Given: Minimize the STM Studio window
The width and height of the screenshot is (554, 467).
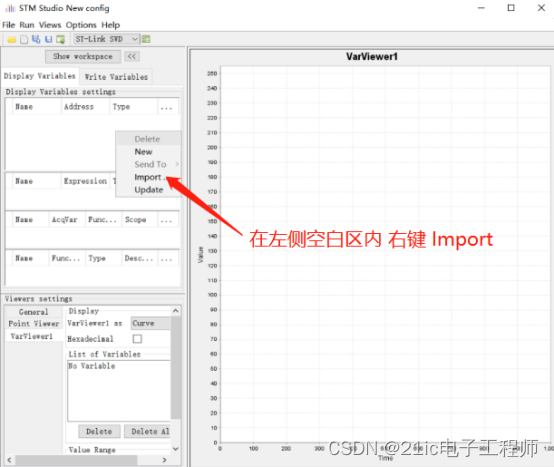Looking at the screenshot, I should [x=481, y=8].
